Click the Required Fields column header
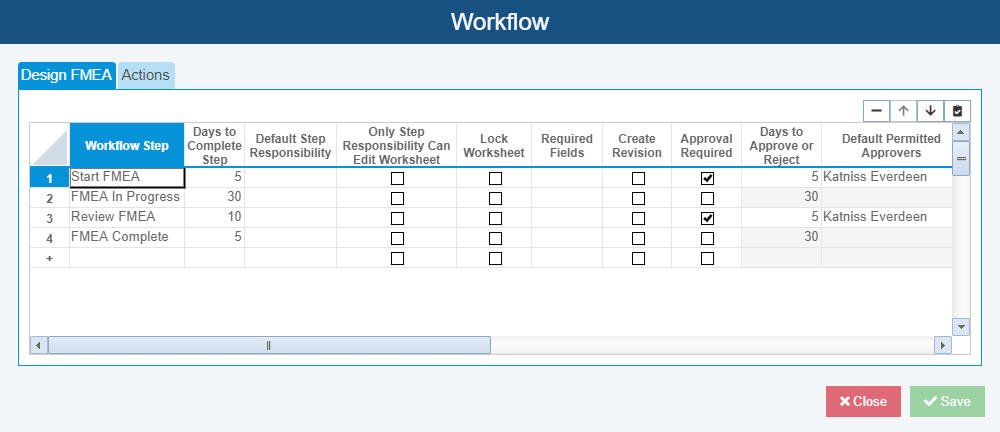The width and height of the screenshot is (1000, 432). click(567, 145)
